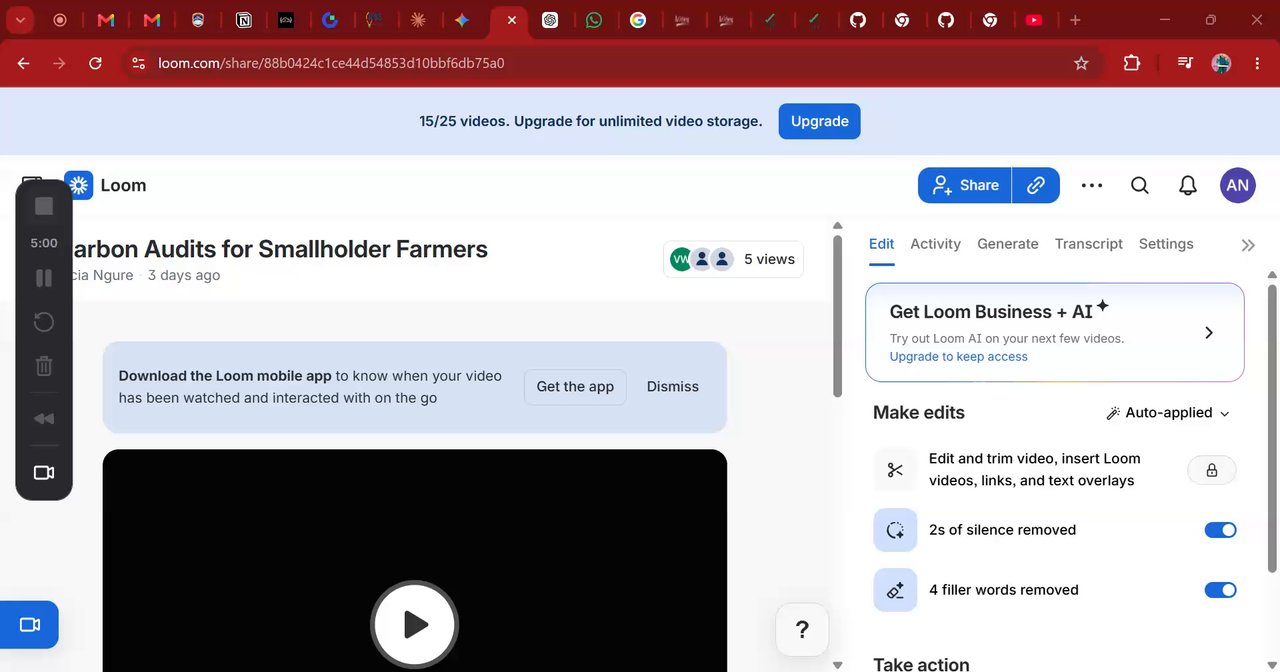Click the Get the app button
The height and width of the screenshot is (672, 1280).
pos(575,387)
